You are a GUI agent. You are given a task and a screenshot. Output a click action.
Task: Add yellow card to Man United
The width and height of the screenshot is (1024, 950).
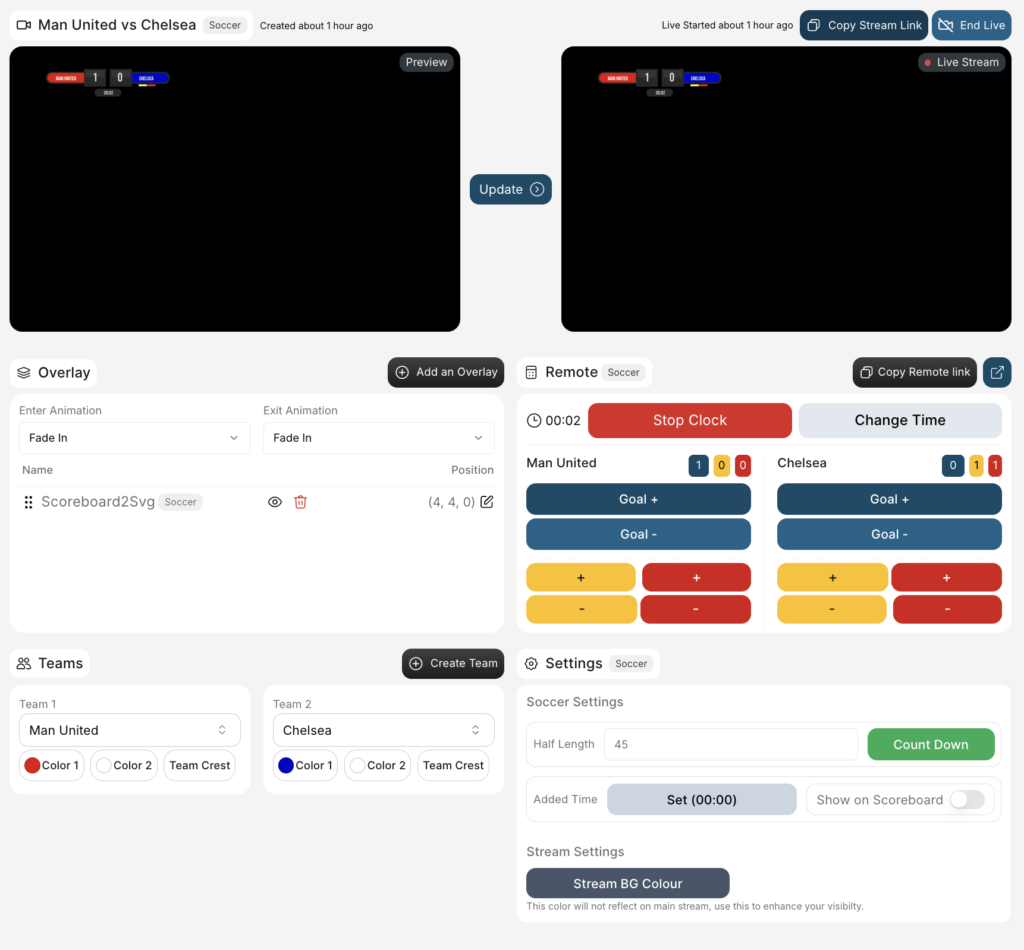click(581, 578)
